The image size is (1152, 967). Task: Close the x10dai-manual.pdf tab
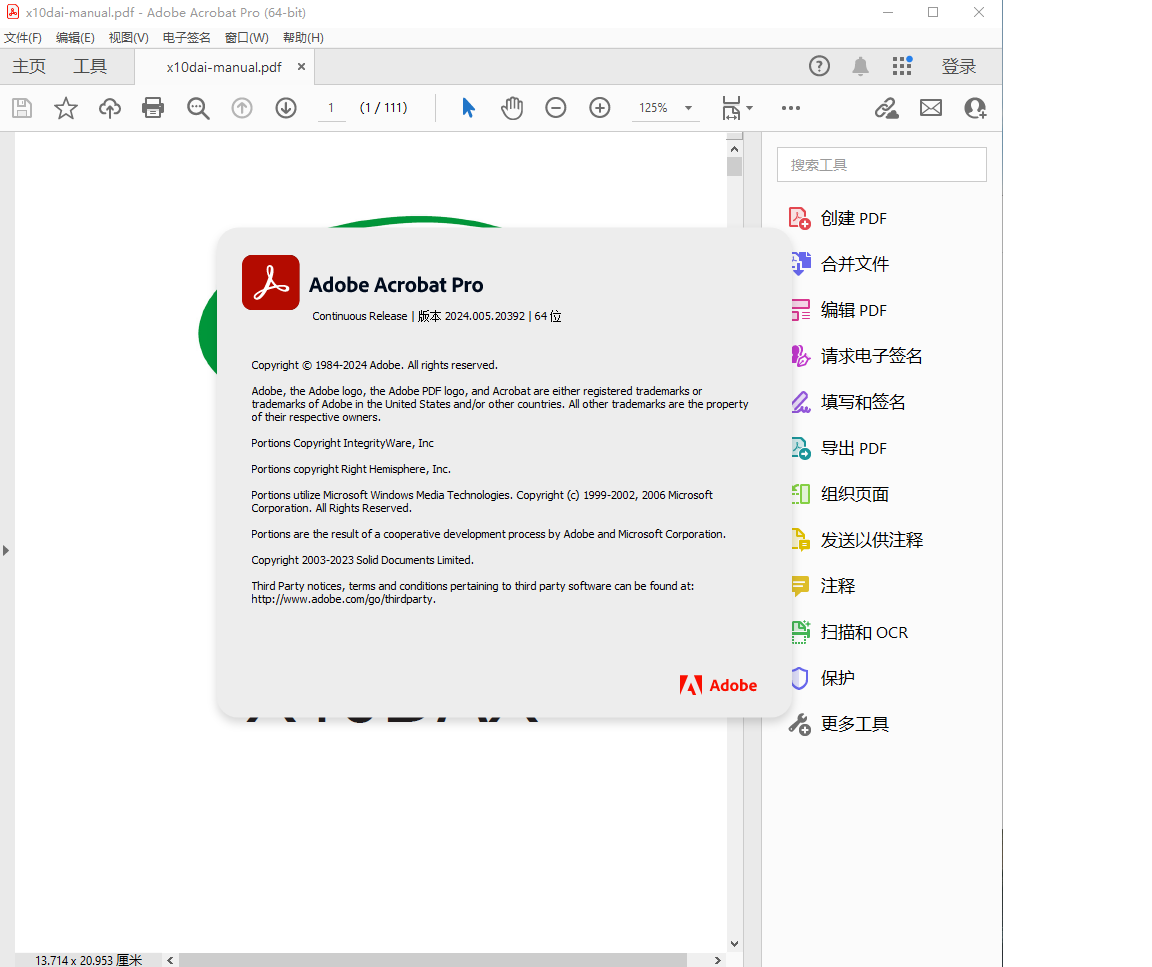click(301, 67)
